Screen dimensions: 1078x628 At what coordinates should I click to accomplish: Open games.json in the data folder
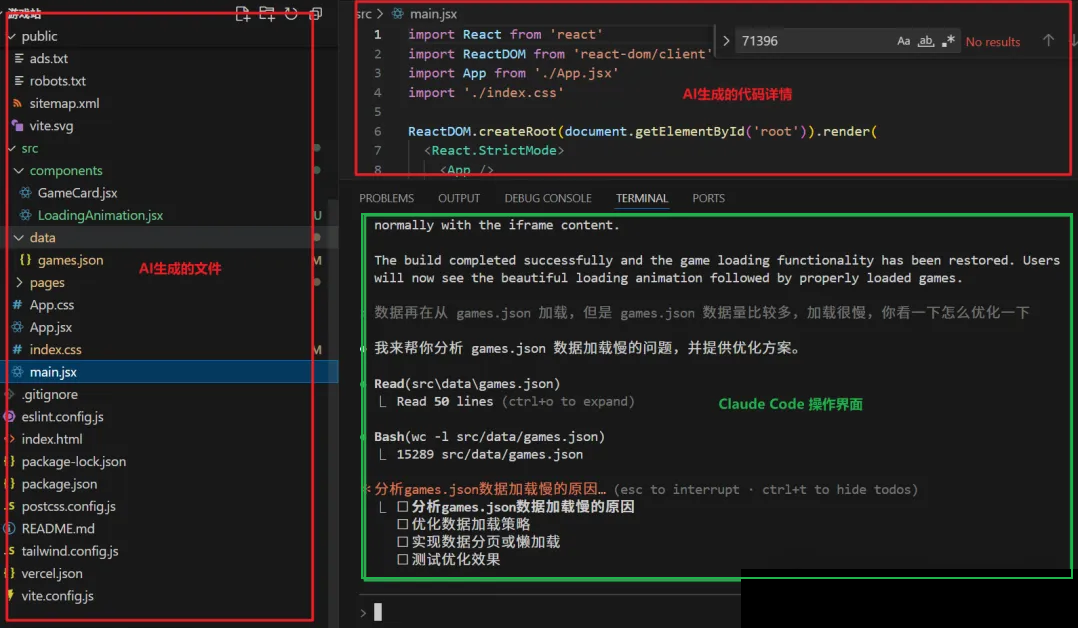[x=70, y=260]
